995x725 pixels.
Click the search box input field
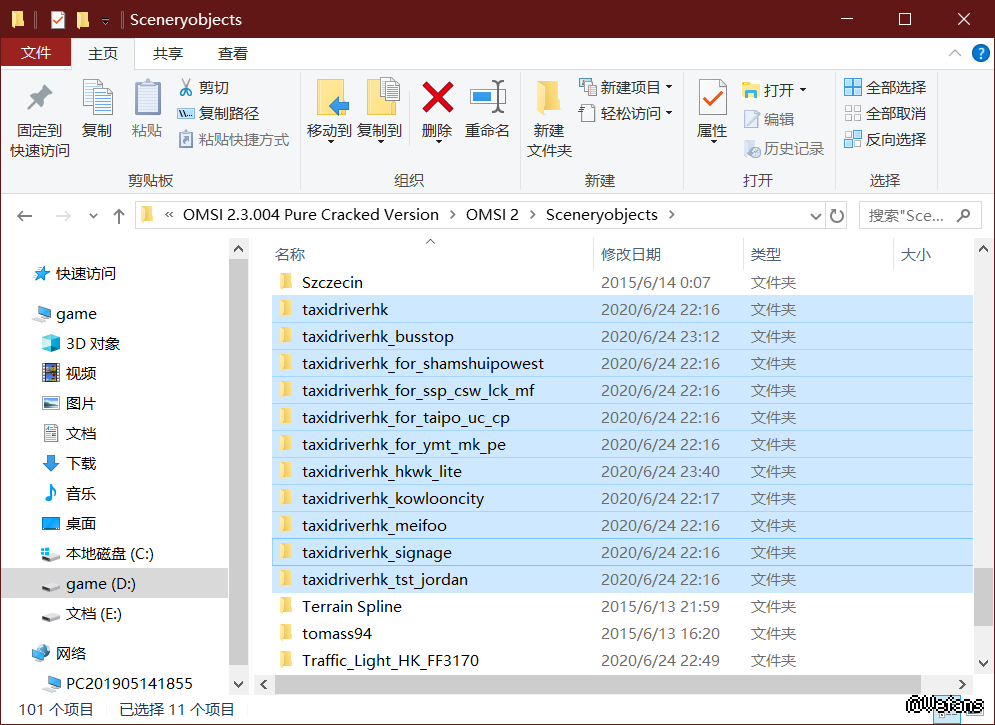[x=905, y=215]
